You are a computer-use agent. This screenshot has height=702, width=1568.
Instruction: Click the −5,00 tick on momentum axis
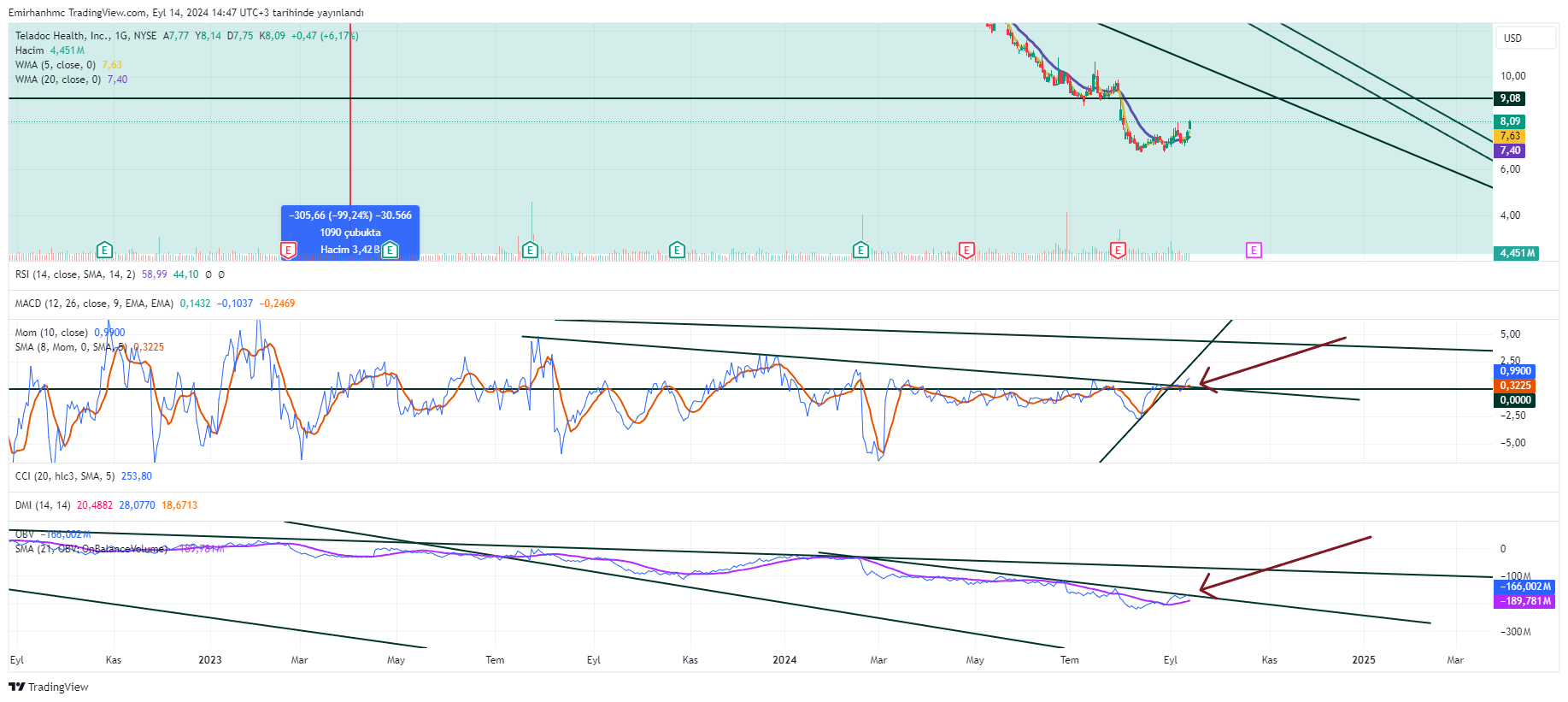pos(1513,443)
